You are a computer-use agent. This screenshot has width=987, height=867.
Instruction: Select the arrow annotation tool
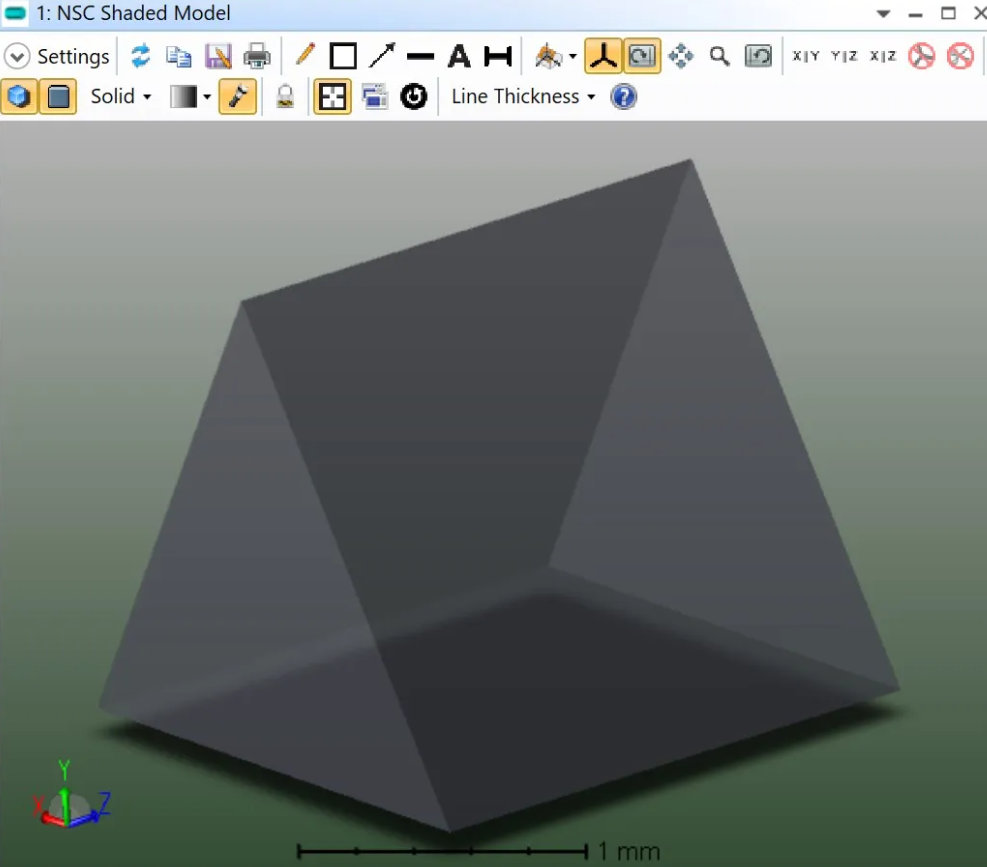381,55
